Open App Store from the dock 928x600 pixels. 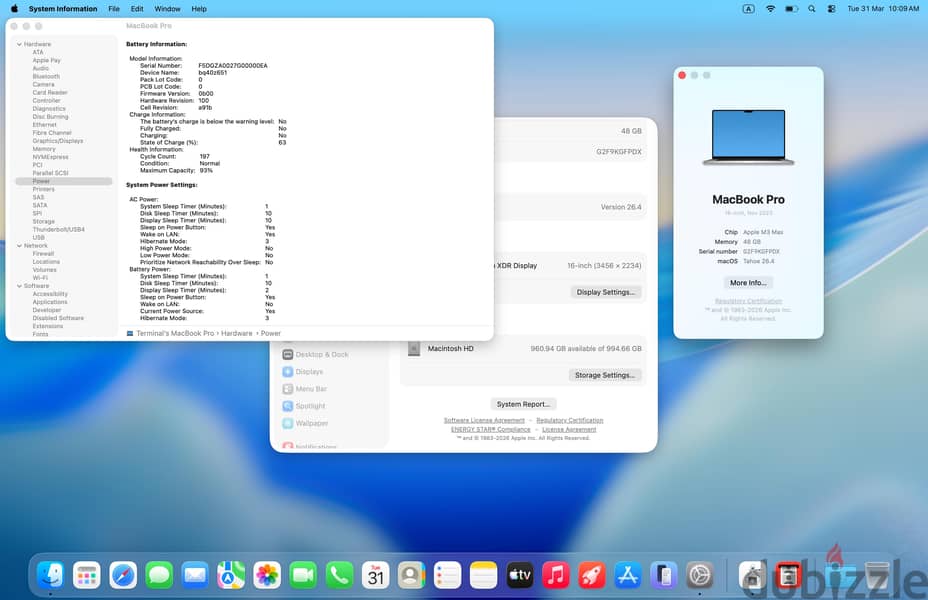point(628,575)
